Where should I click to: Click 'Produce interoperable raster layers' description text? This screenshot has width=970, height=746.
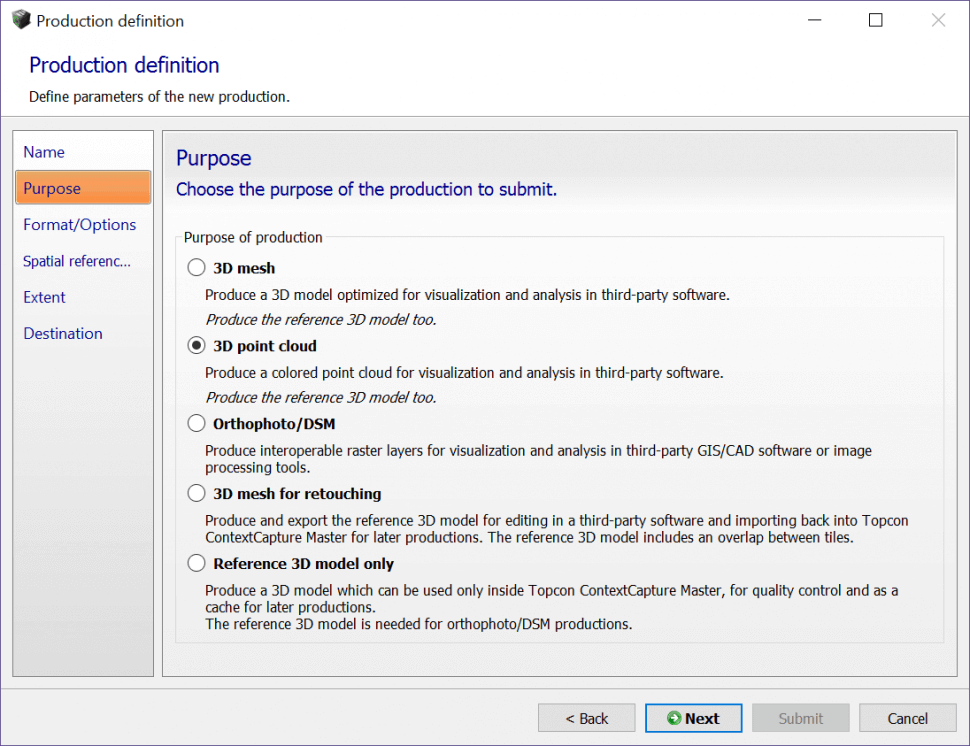(538, 459)
